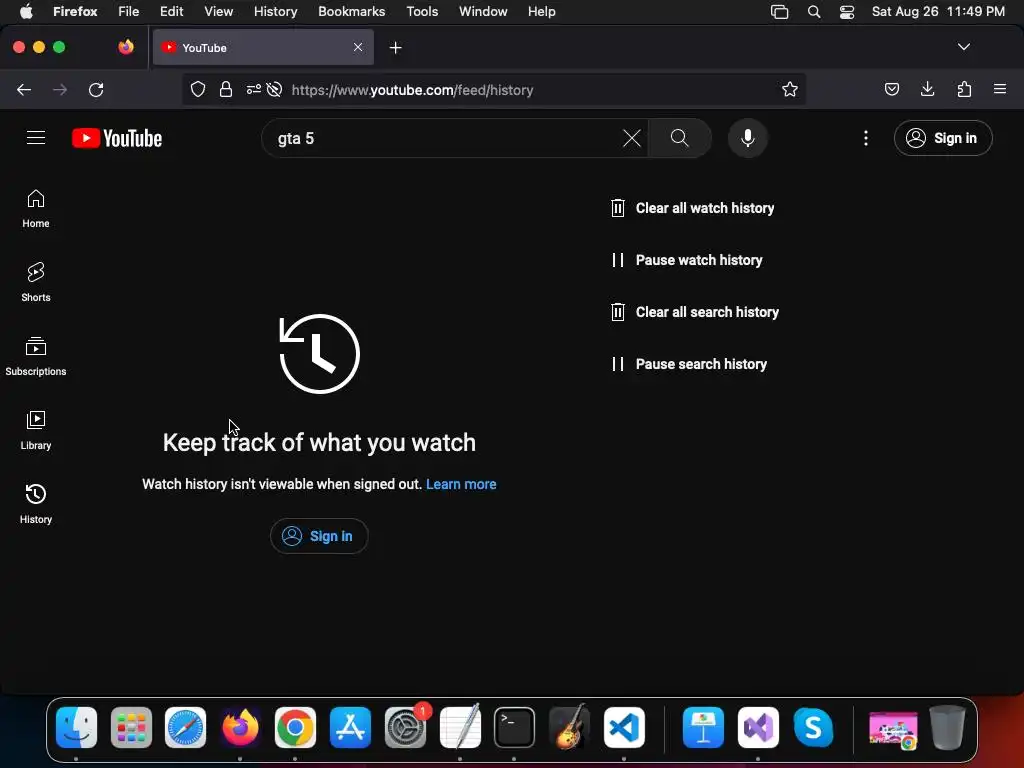
Task: Open the Window menu
Action: click(483, 12)
